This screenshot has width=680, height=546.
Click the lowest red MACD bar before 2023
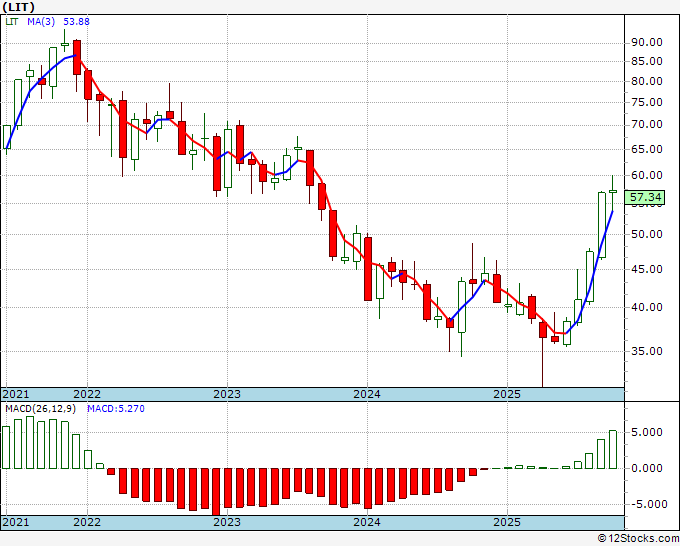point(216,491)
